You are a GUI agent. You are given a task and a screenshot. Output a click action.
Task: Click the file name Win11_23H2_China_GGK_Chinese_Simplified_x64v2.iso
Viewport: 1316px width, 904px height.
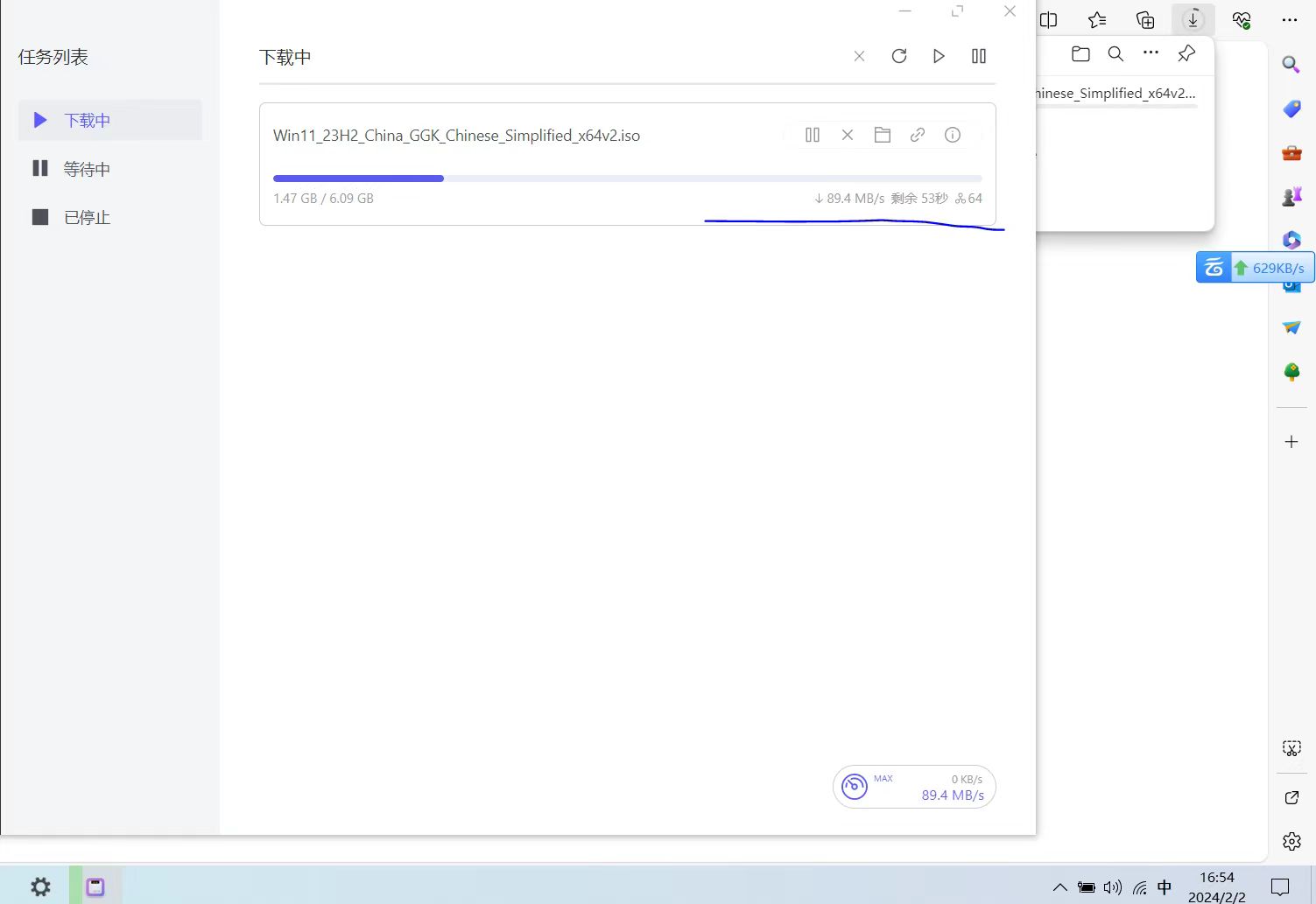pos(457,136)
